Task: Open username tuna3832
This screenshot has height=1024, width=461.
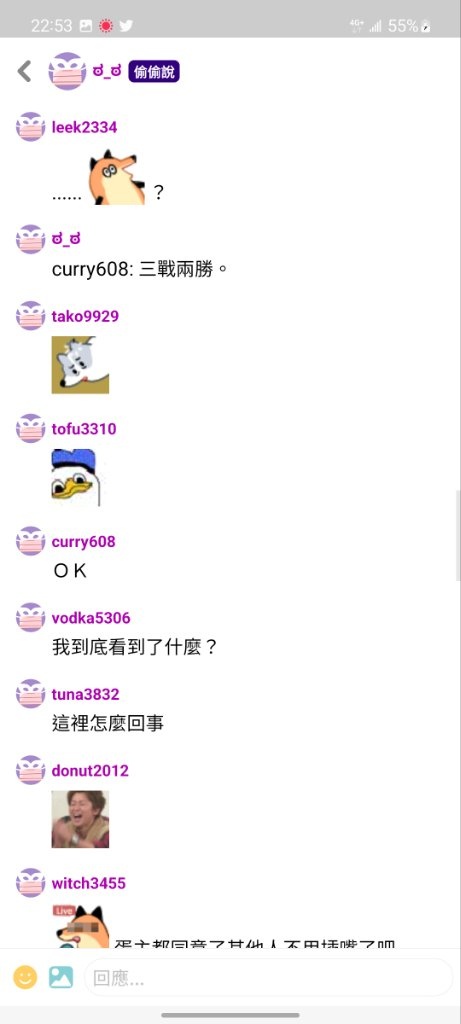Action: [86, 694]
